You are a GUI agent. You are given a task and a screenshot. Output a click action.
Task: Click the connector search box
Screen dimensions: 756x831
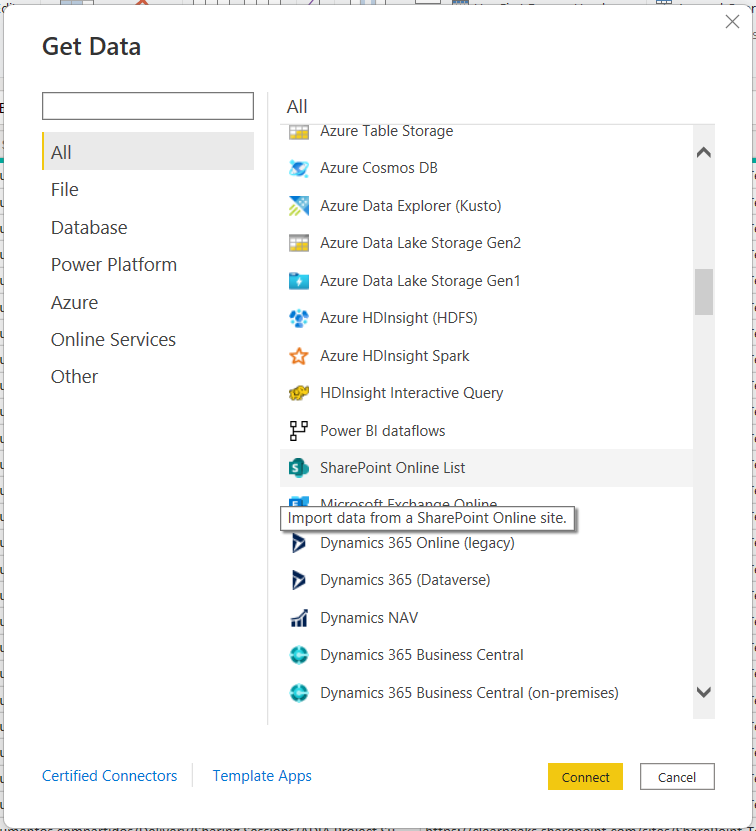coord(148,106)
